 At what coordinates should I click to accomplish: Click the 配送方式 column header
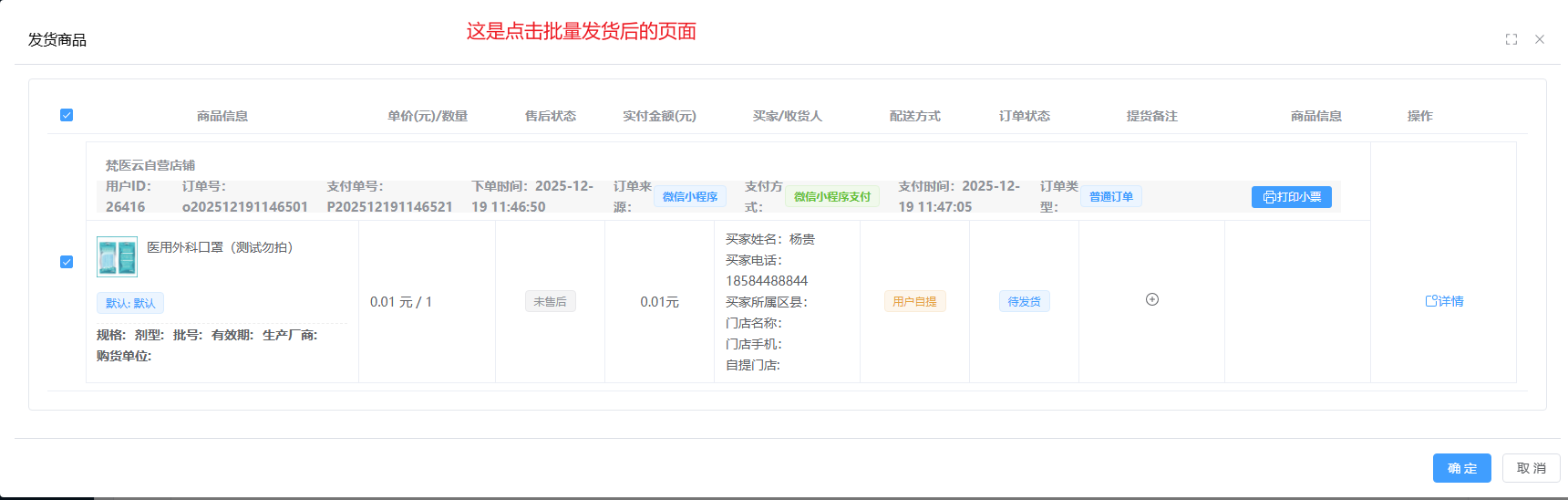point(915,116)
